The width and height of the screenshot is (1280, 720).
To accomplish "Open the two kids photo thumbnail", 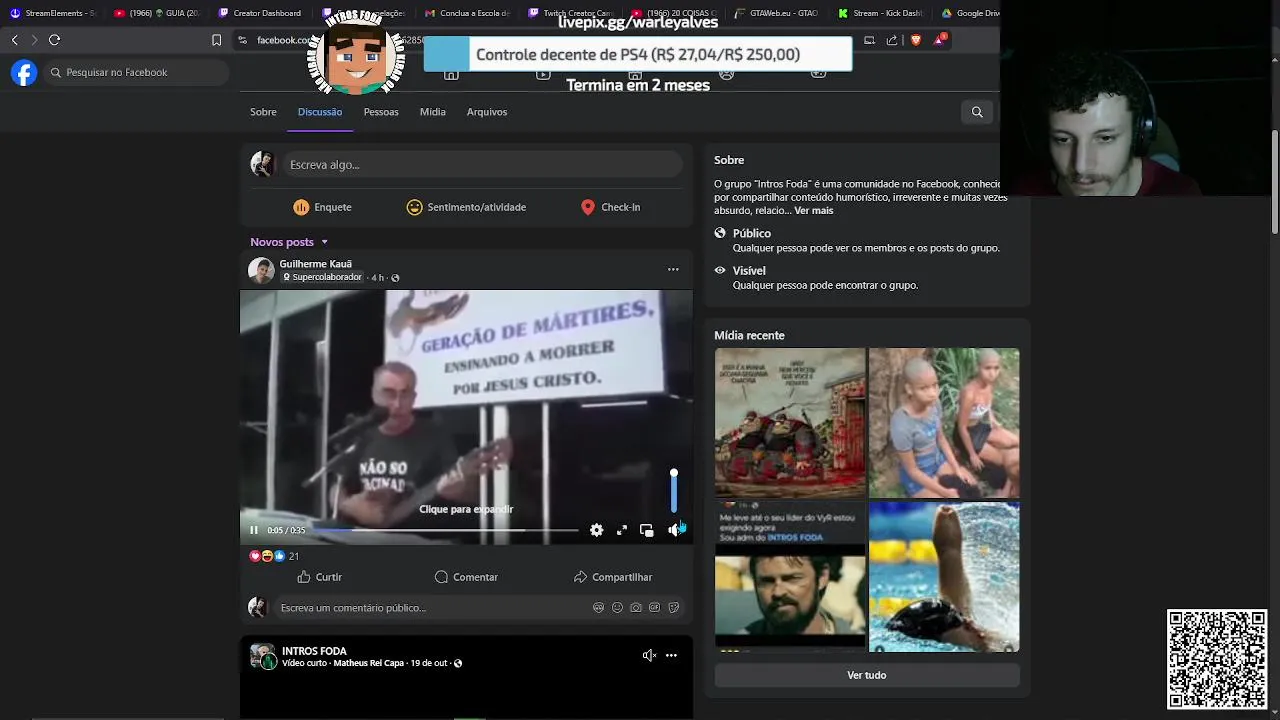I will 944,423.
